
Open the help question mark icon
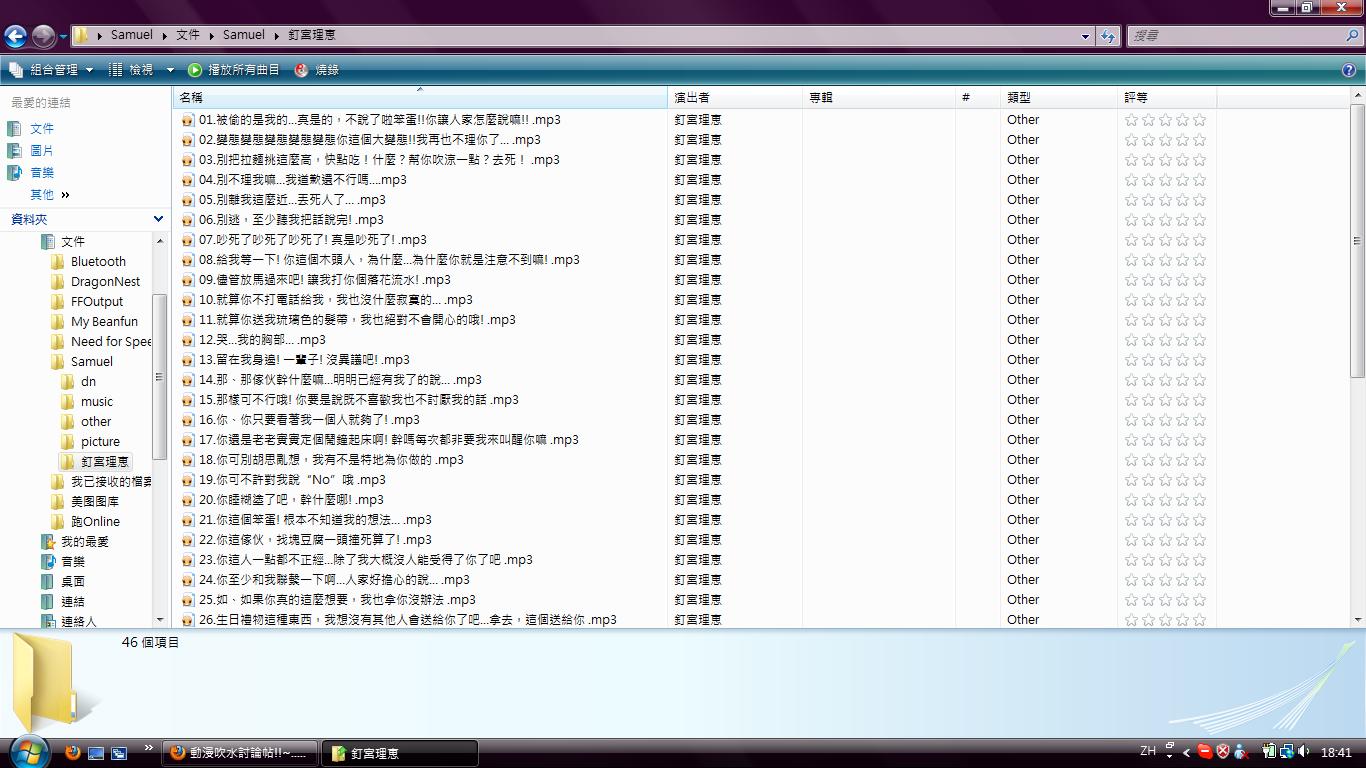[1349, 70]
